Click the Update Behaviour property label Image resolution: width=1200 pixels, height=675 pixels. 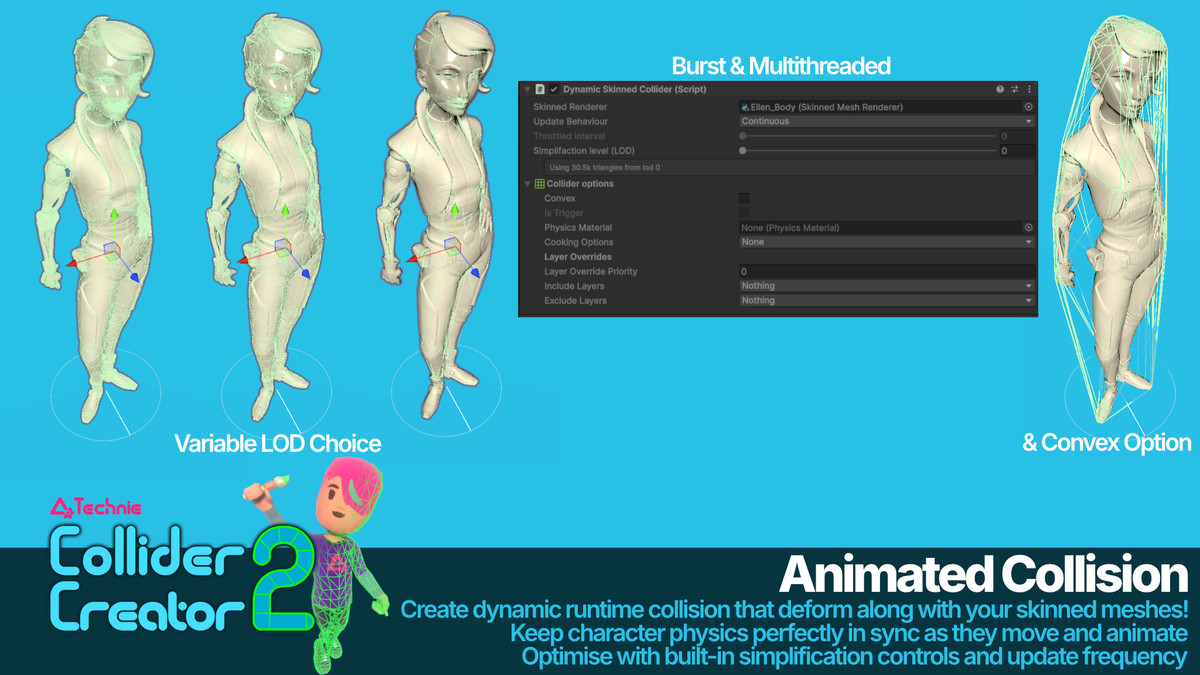(x=571, y=121)
